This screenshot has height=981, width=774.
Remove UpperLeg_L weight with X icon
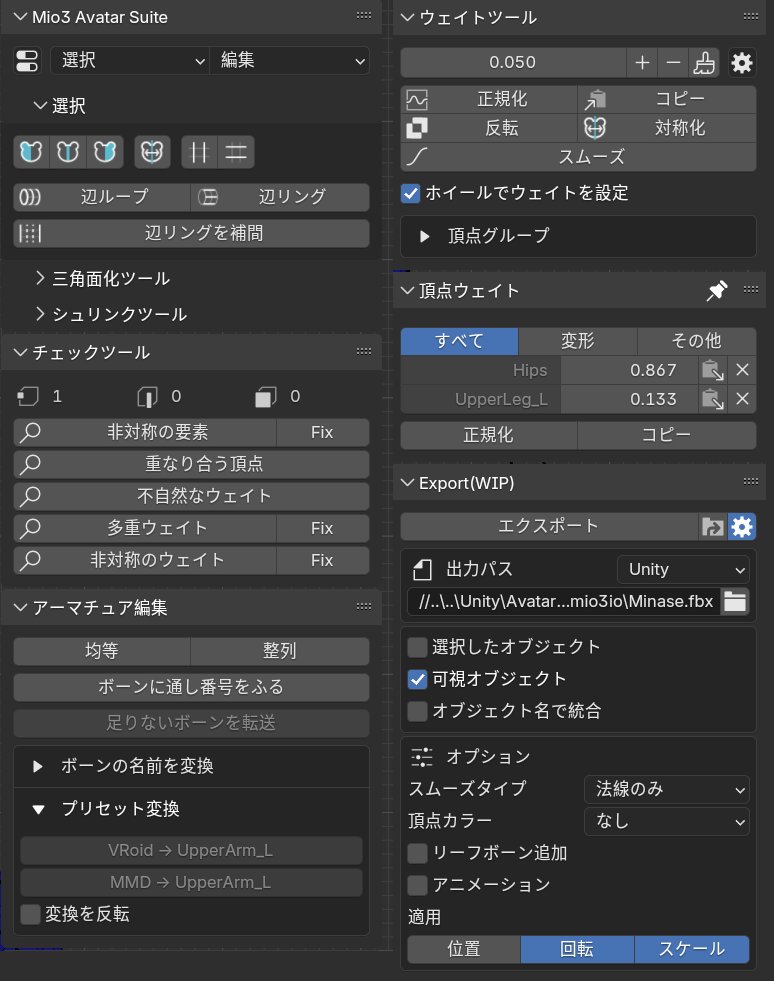click(x=742, y=399)
